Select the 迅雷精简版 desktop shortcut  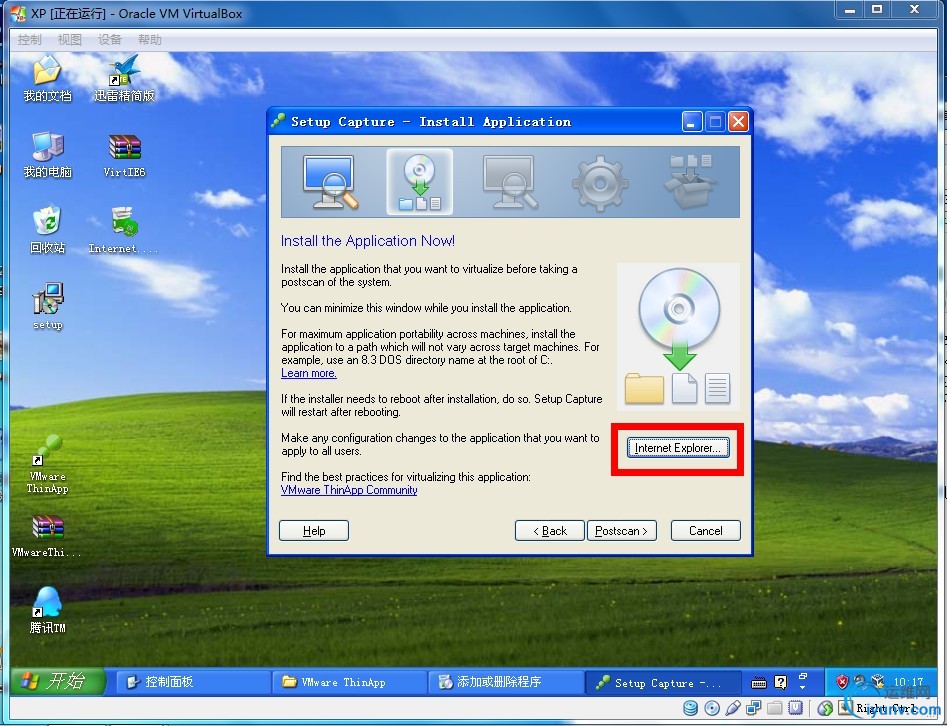tap(124, 79)
